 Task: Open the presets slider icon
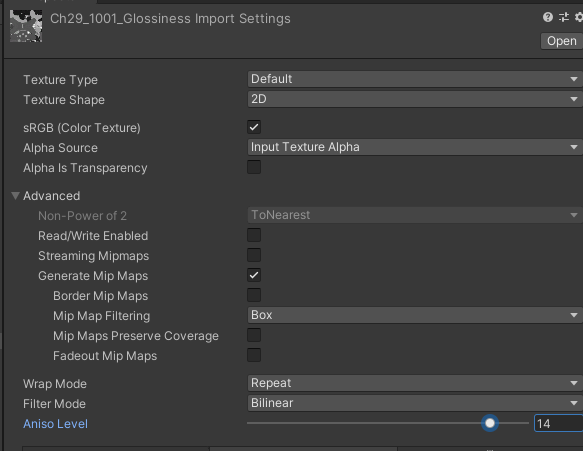pyautogui.click(x=564, y=17)
